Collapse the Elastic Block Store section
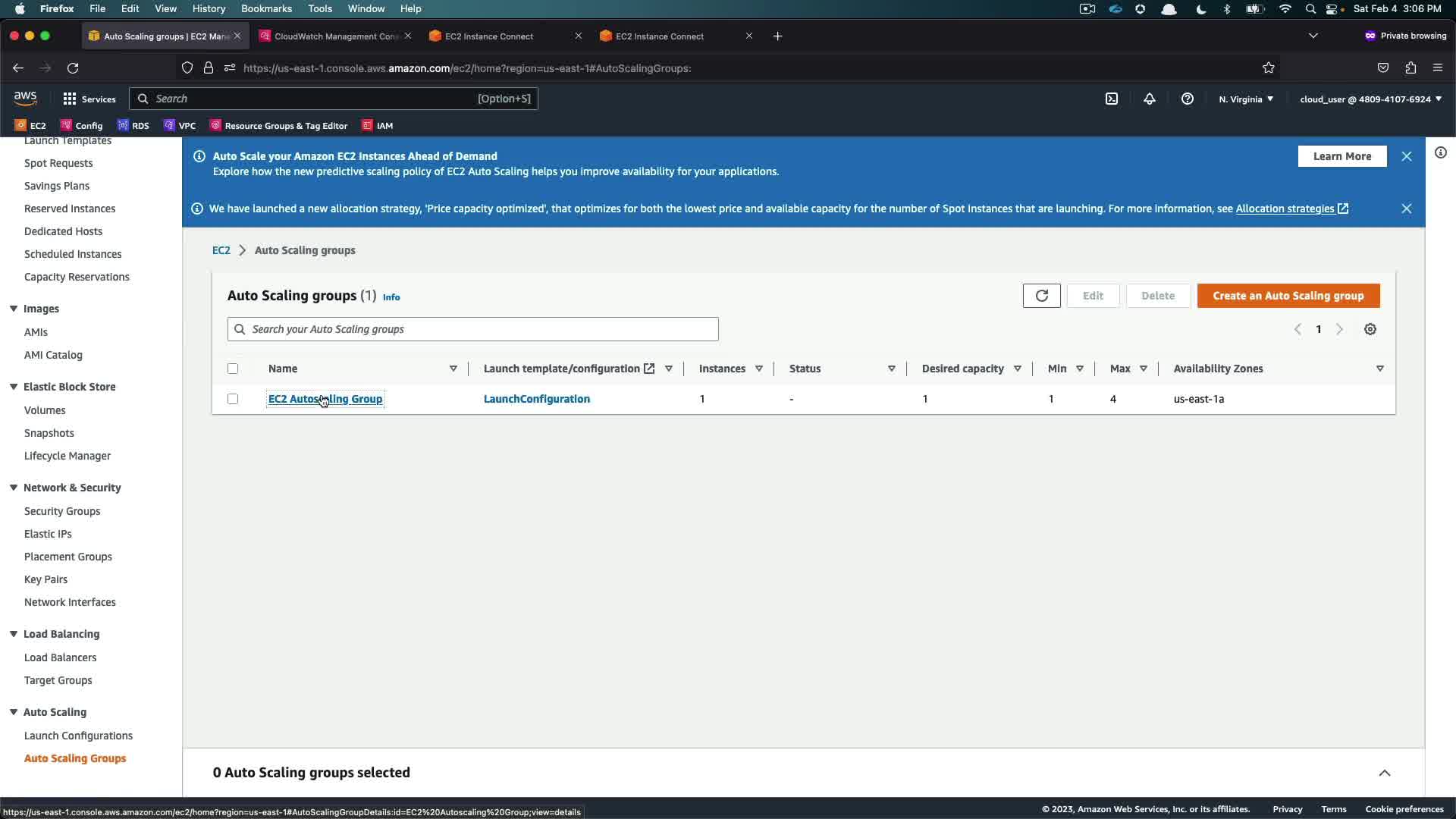Screen dimensions: 1456x819 14,387
